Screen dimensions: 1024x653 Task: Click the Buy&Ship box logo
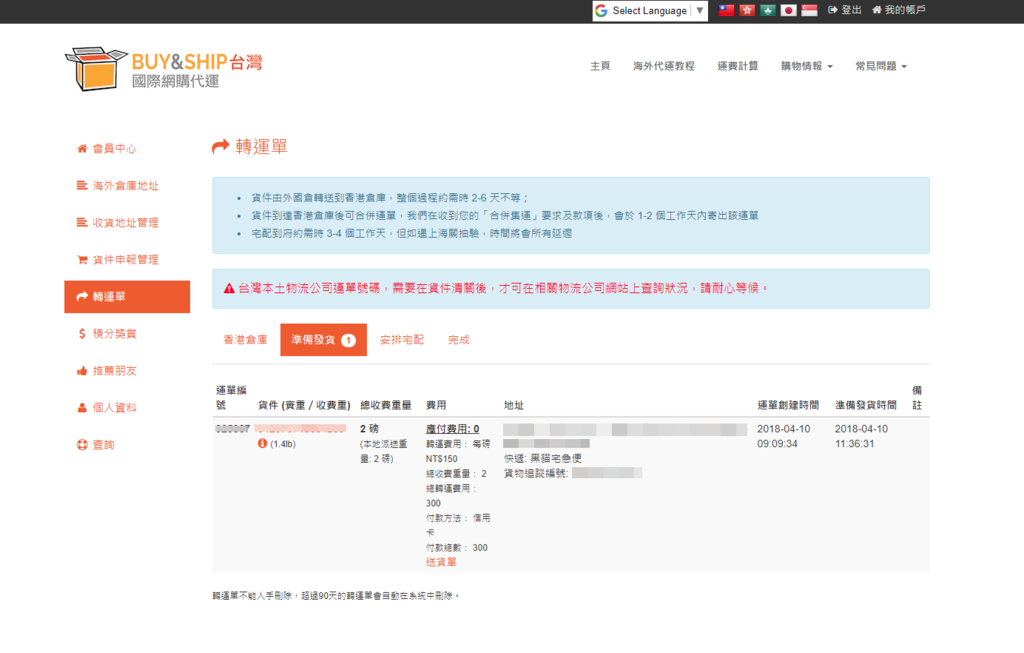pos(96,68)
